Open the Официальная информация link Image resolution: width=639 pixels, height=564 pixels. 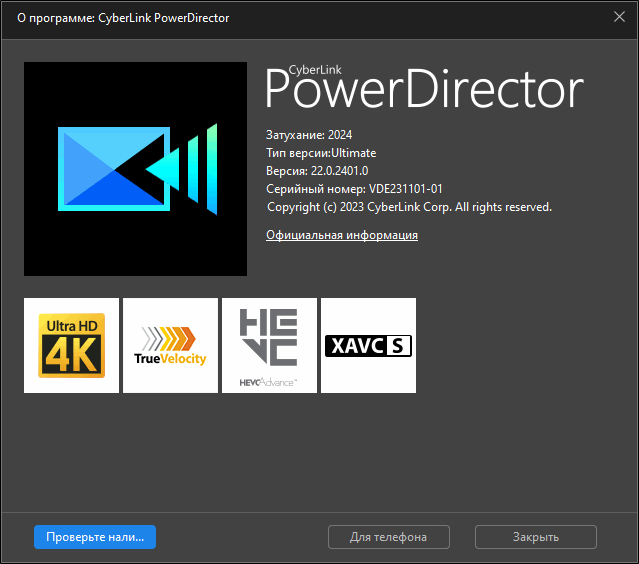click(341, 235)
